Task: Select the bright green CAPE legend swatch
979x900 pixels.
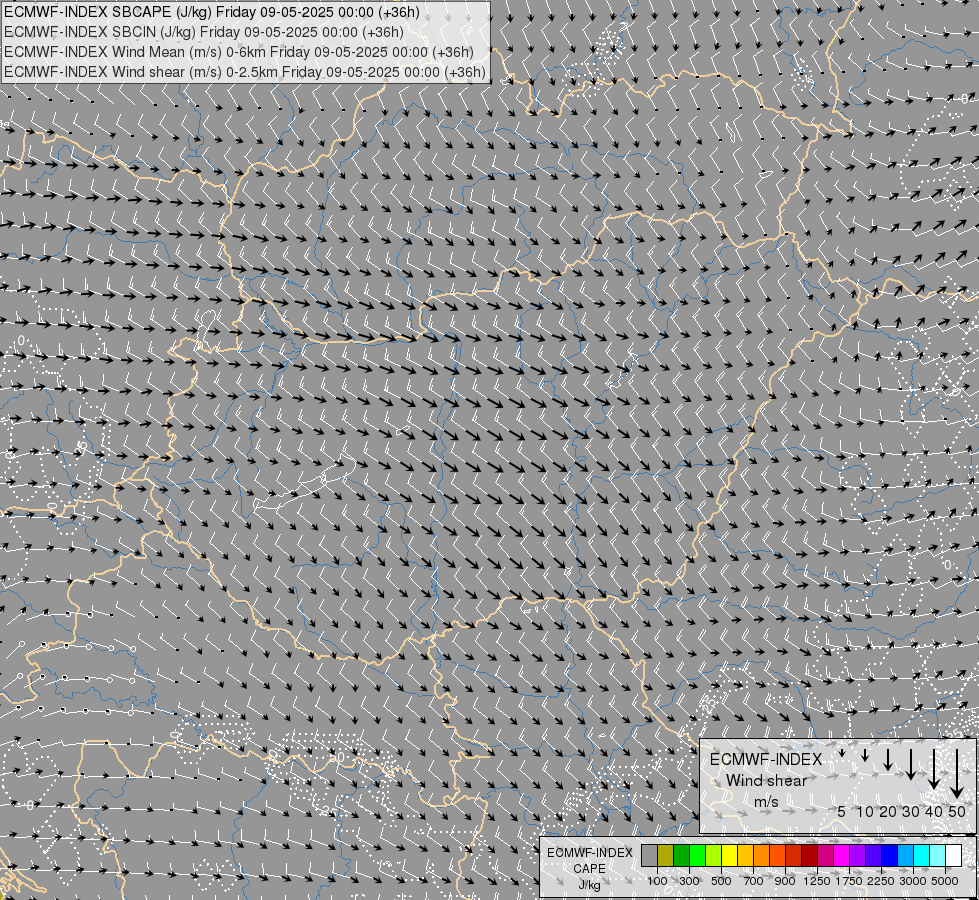Action: point(697,856)
